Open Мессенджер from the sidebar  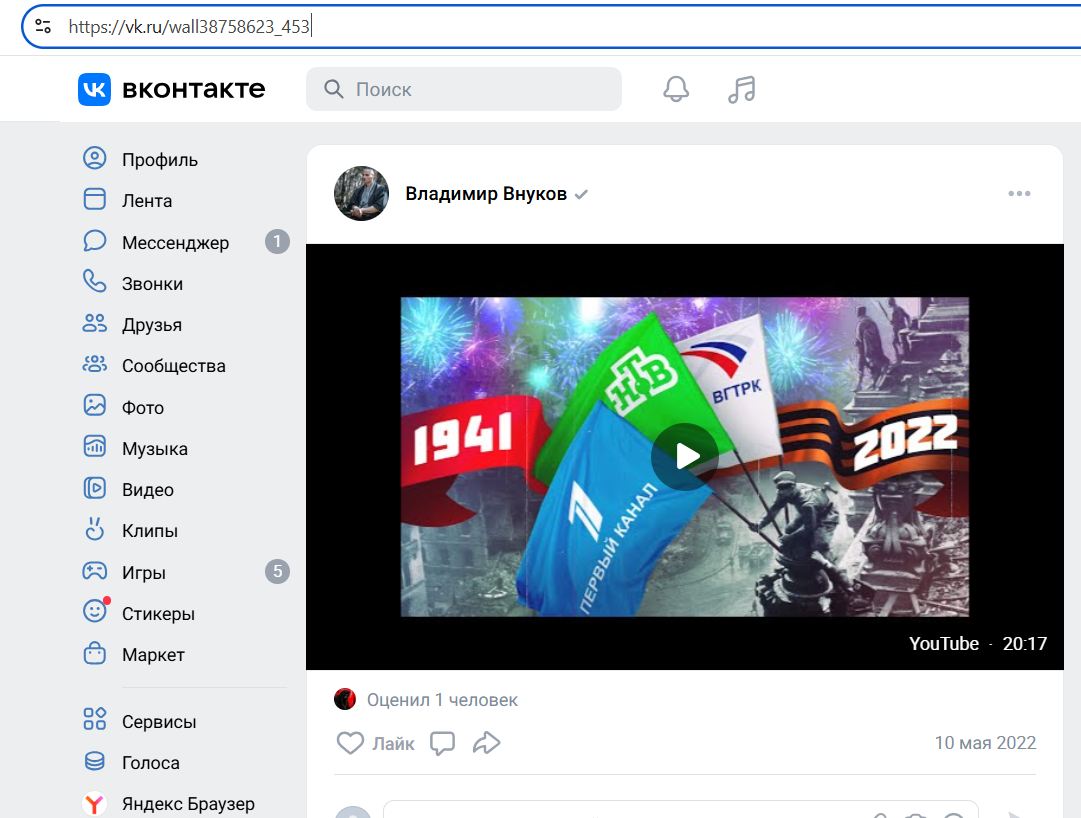[175, 243]
